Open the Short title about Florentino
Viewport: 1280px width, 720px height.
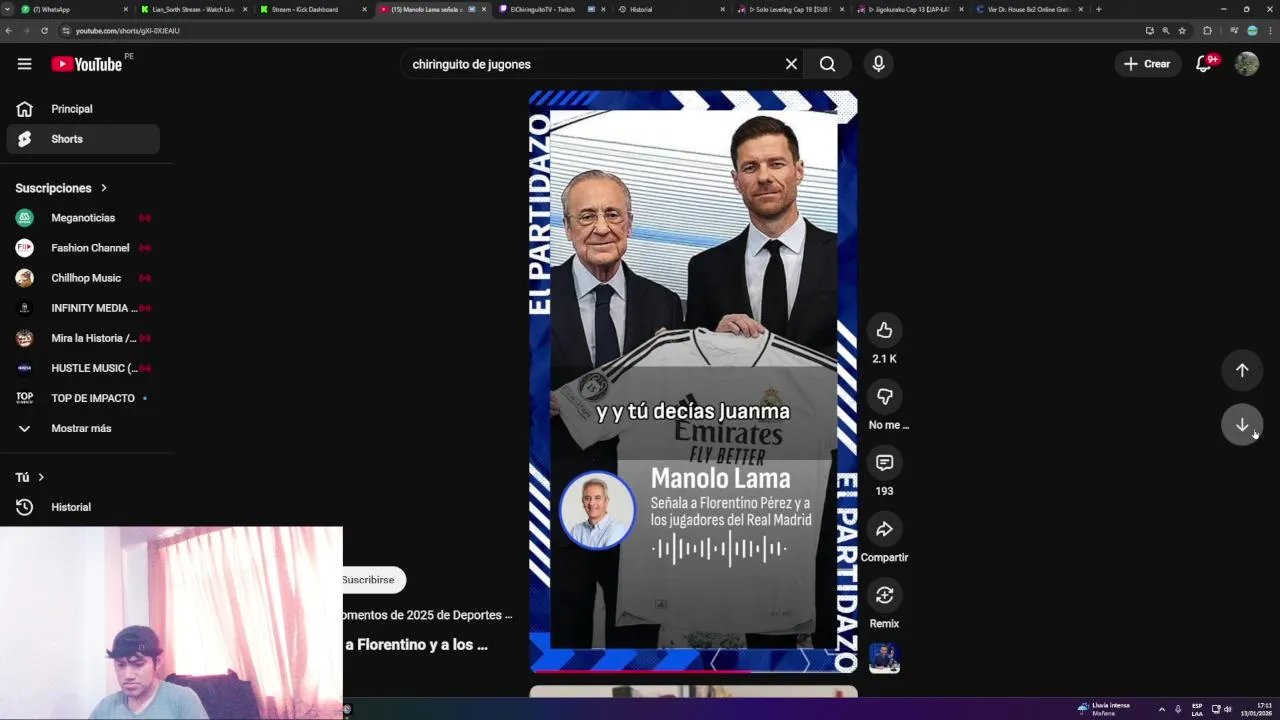[417, 645]
